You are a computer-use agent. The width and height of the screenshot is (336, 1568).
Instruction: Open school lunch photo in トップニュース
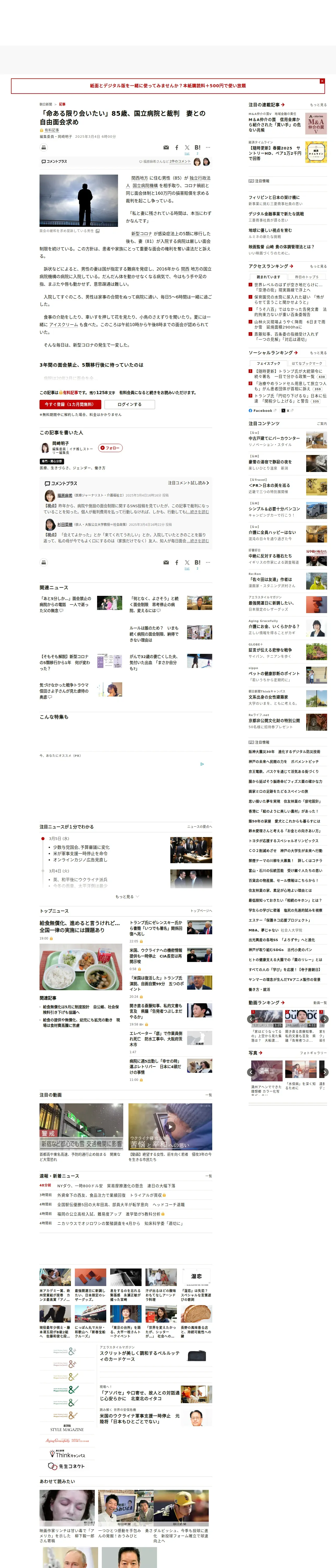pos(81,967)
